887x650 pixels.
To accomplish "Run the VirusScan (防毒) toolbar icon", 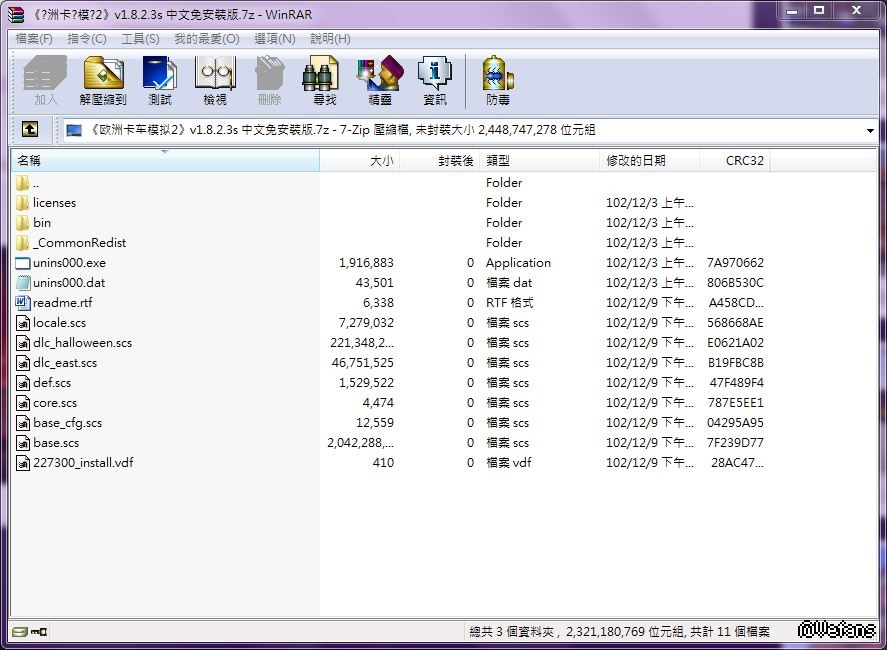I will 497,80.
